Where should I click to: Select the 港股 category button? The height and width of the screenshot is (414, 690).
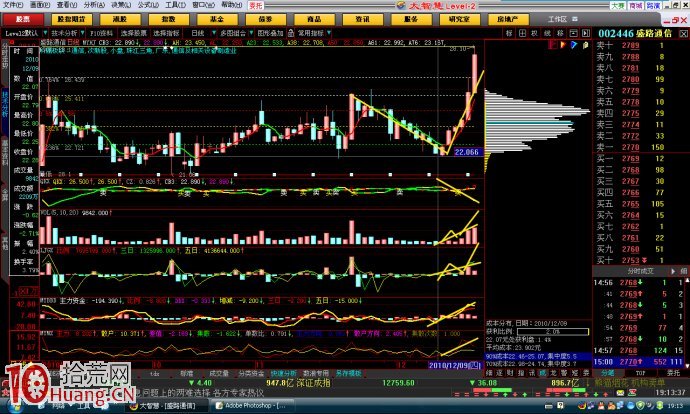(x=120, y=19)
